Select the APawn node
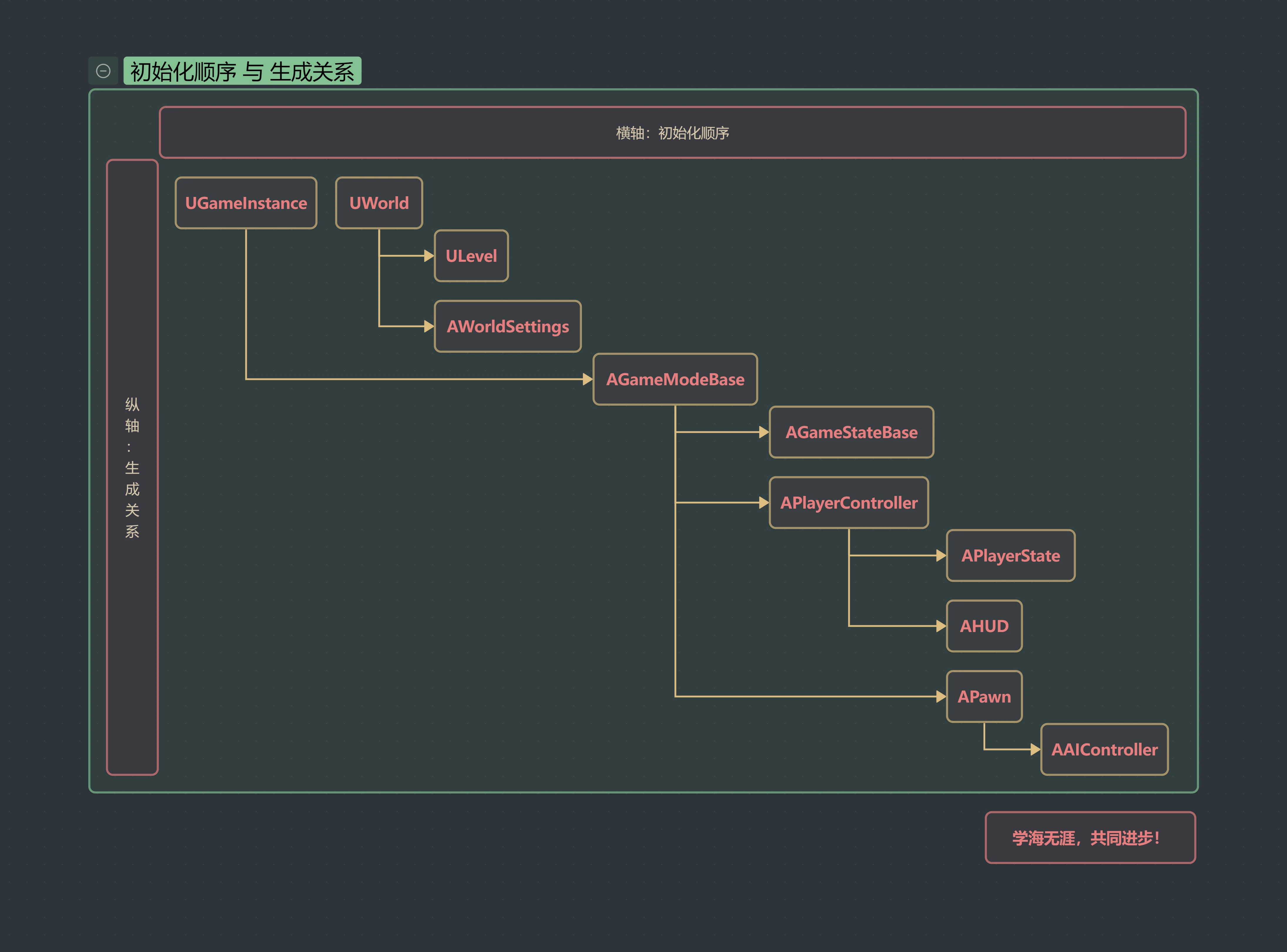The image size is (1287, 952). pos(984,696)
